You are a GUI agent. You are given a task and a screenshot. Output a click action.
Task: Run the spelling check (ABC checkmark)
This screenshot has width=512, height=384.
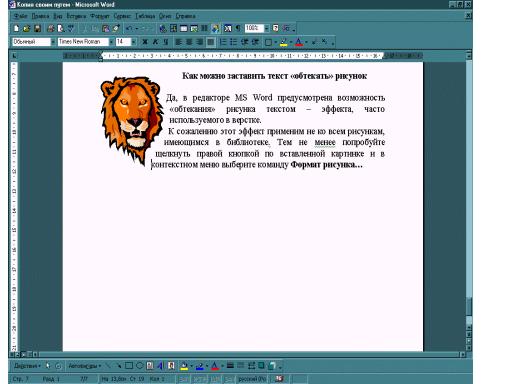(x=71, y=28)
